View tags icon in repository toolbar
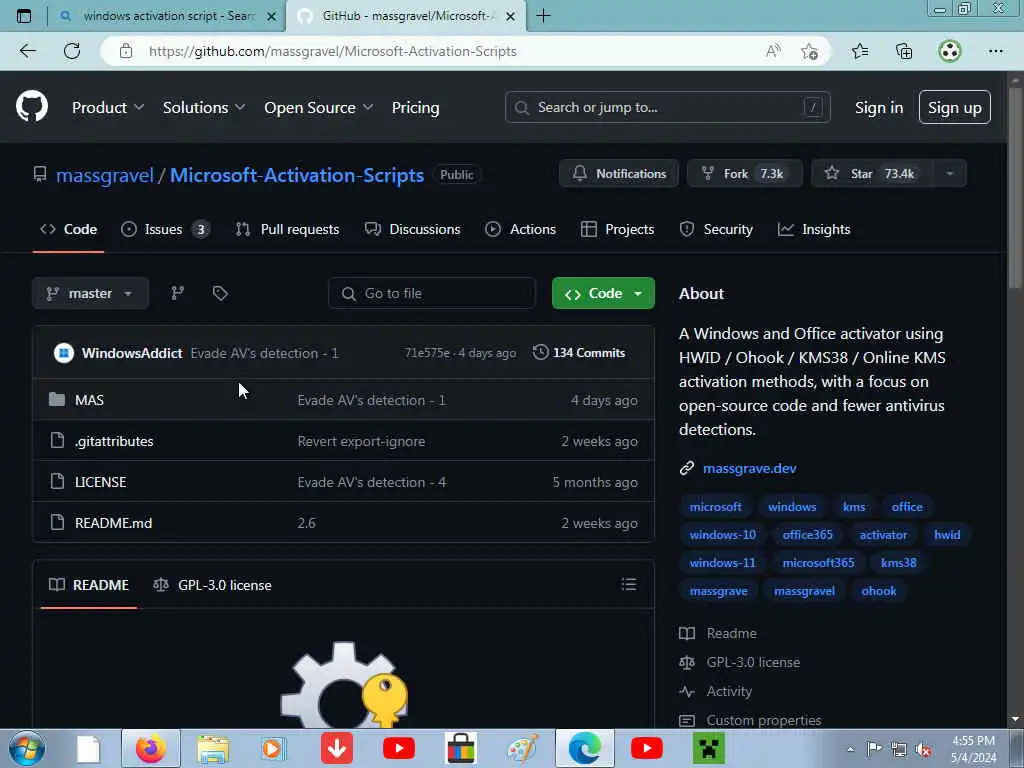 (220, 293)
